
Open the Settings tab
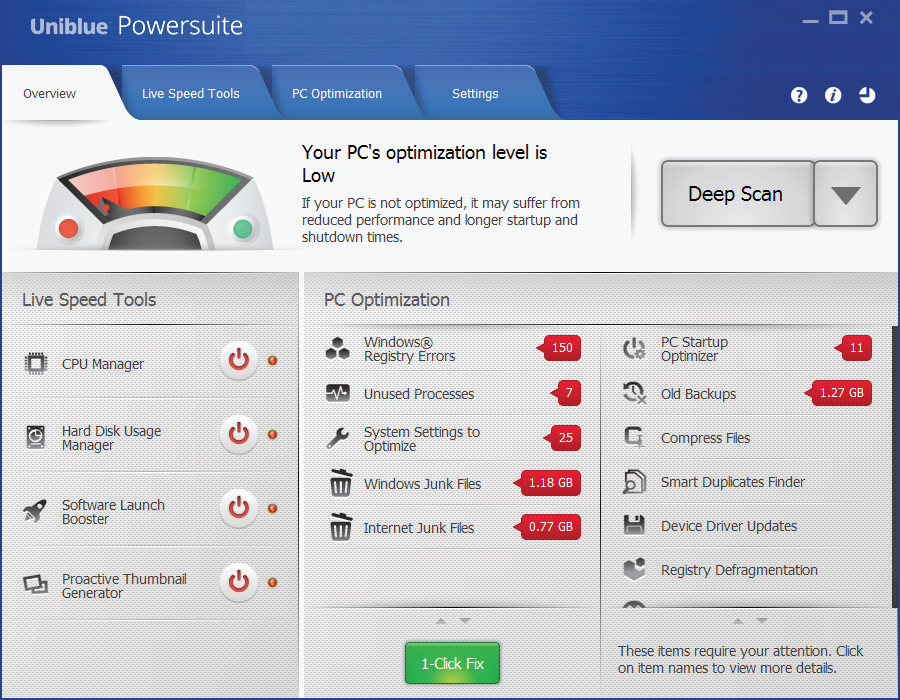coord(475,94)
